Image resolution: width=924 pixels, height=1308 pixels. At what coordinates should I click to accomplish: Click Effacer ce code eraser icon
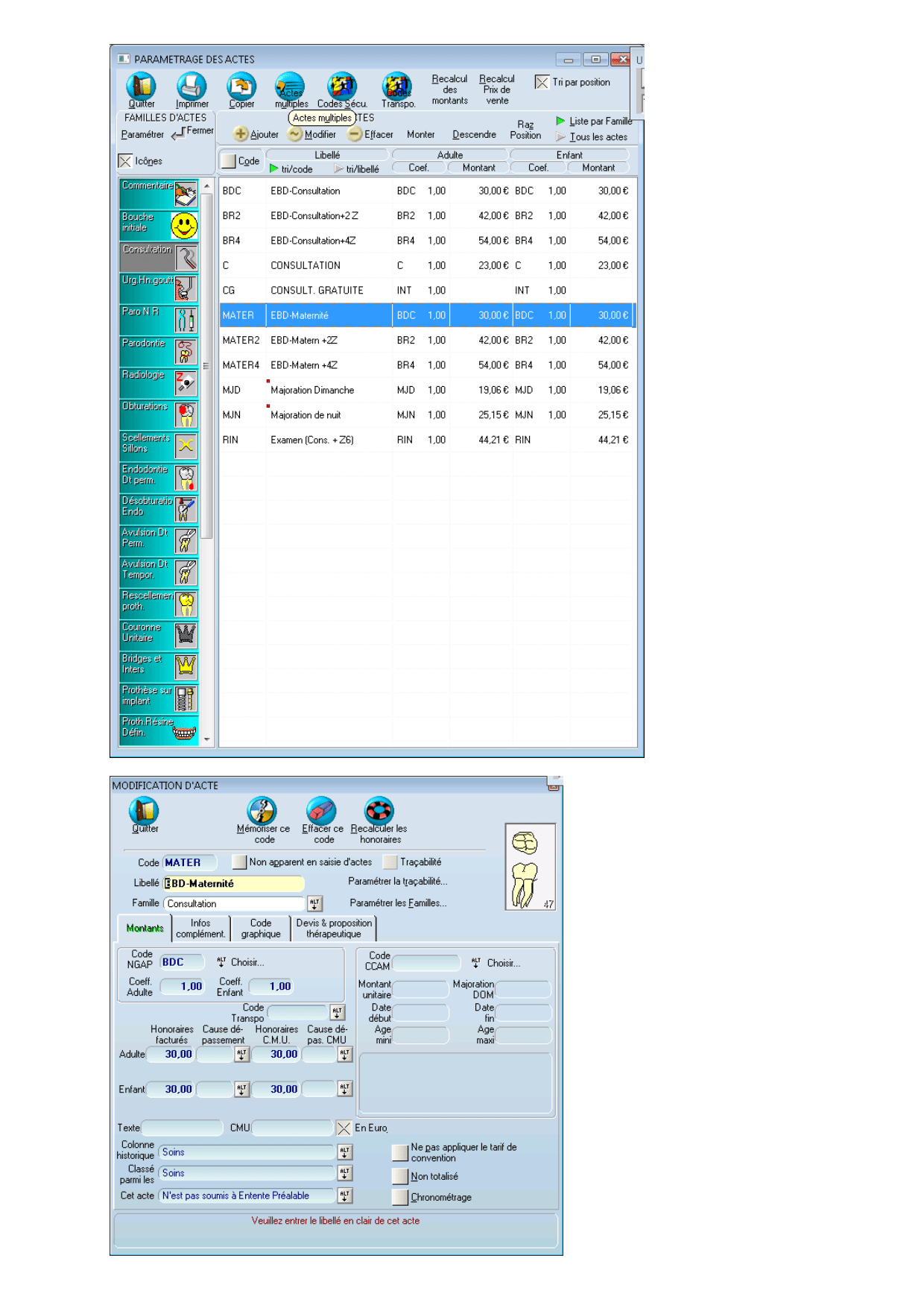click(x=322, y=811)
